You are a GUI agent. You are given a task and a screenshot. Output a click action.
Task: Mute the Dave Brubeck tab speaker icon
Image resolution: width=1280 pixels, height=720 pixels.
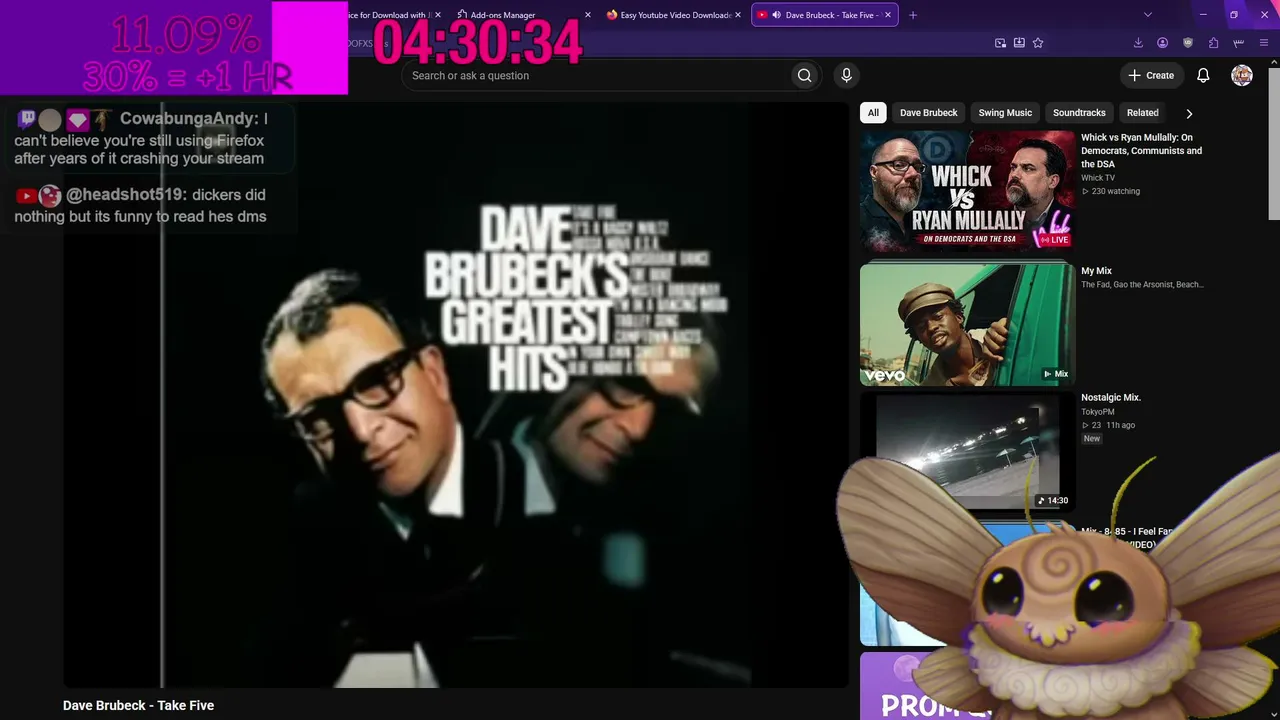776,15
